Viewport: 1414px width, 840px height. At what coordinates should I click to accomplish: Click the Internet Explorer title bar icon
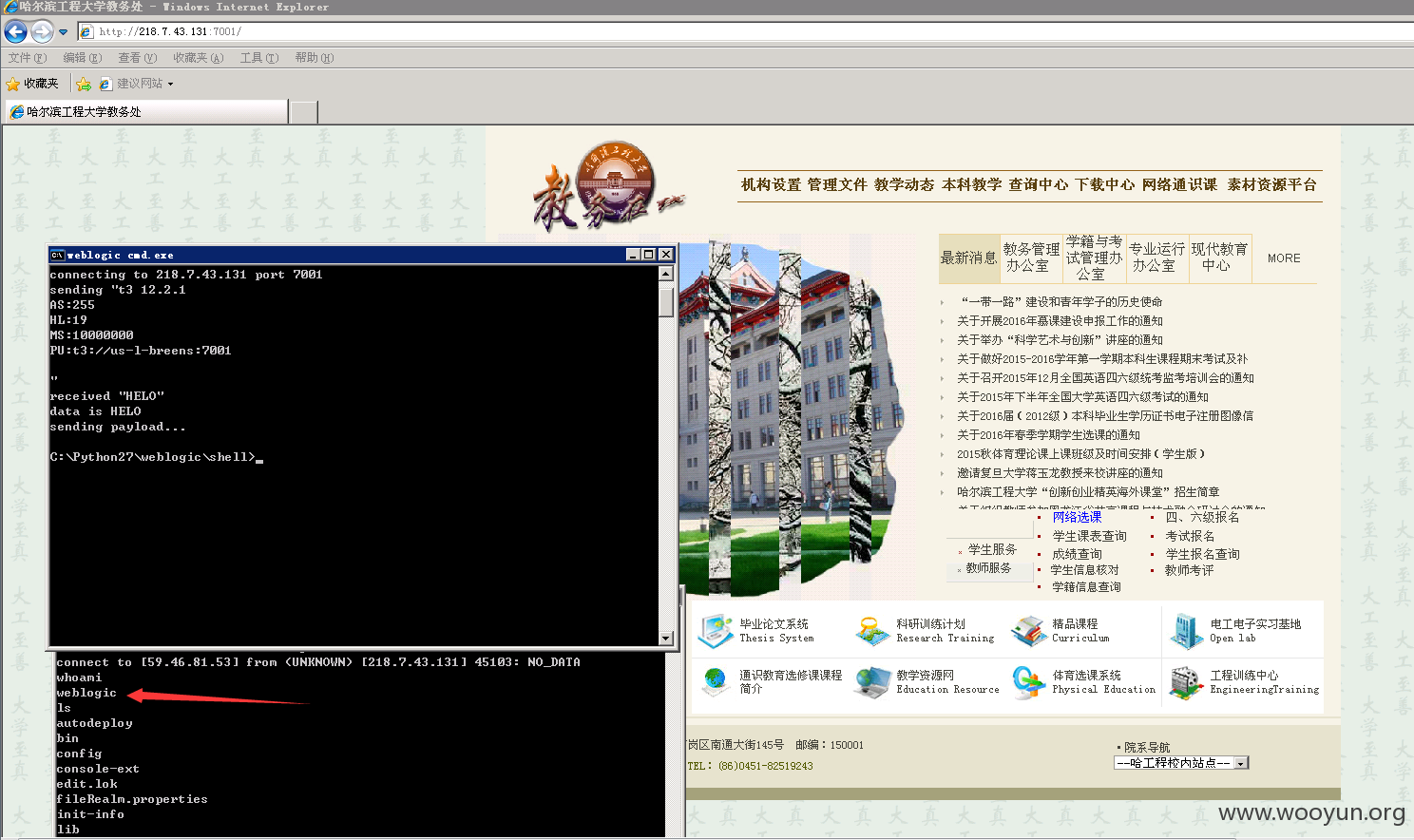coord(10,8)
